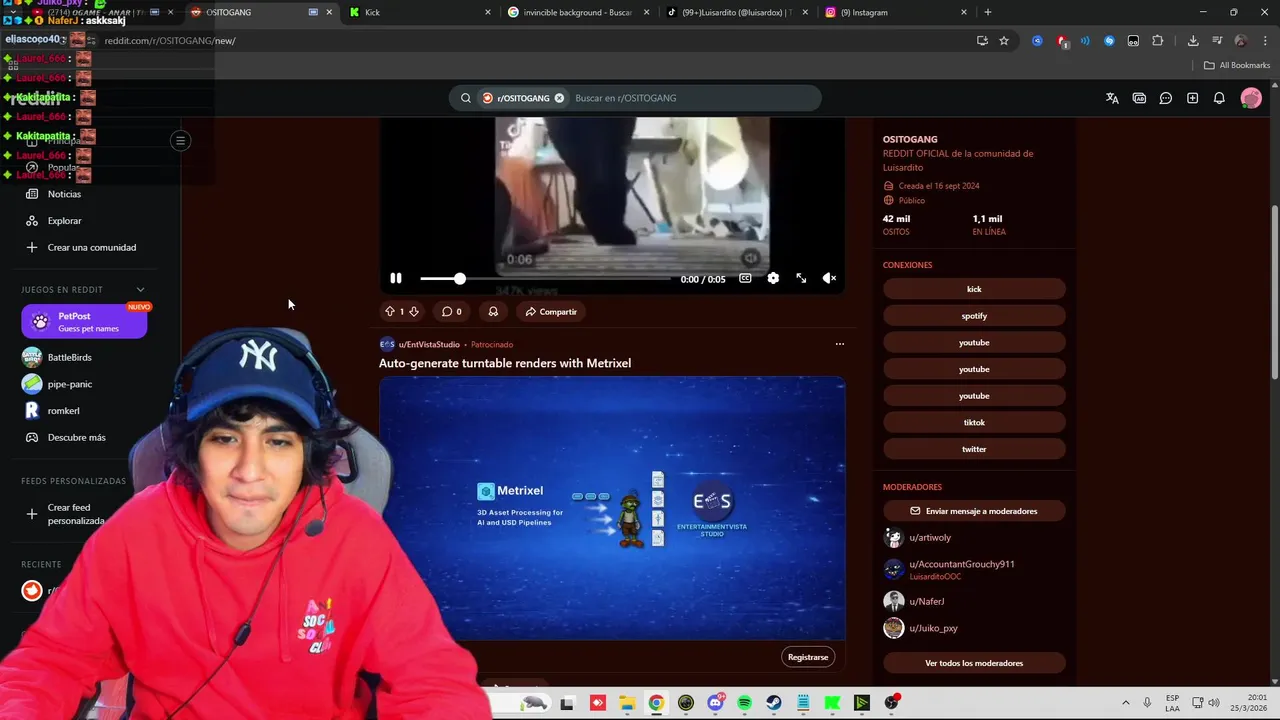This screenshot has height=720, width=1280.
Task: Click Crear una comunidad
Action: point(90,247)
